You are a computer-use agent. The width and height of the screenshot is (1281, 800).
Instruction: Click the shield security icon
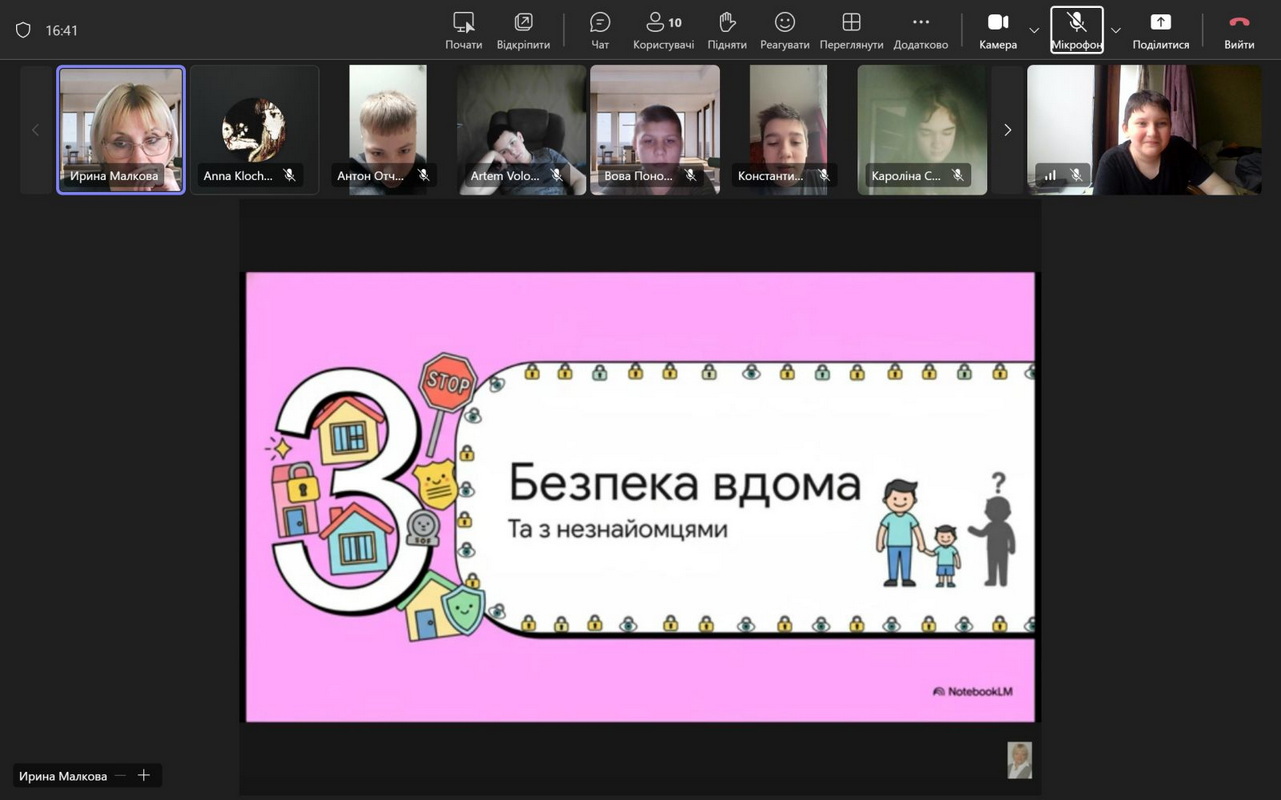pos(23,31)
